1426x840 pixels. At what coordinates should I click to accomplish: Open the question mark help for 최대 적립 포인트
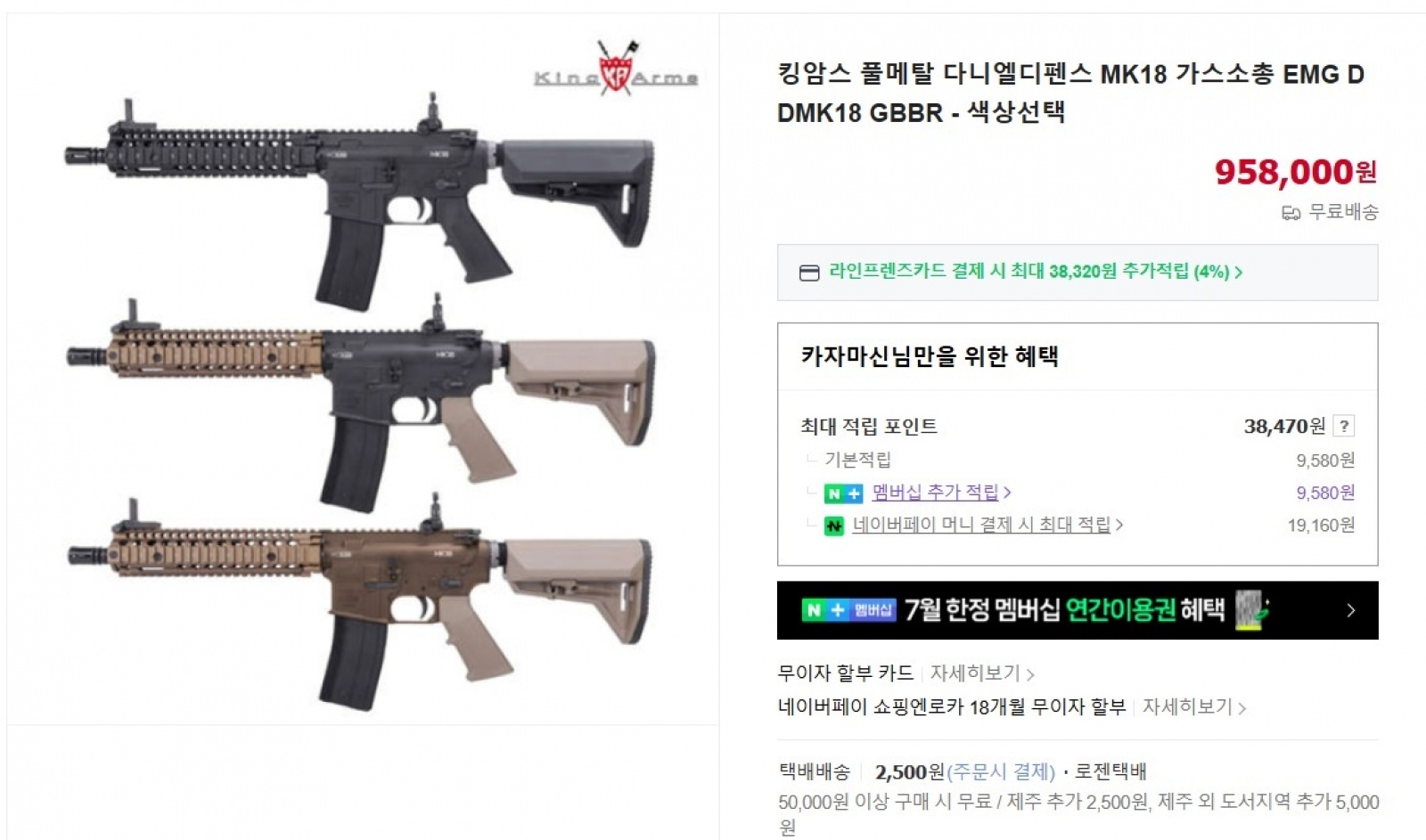click(x=1343, y=426)
